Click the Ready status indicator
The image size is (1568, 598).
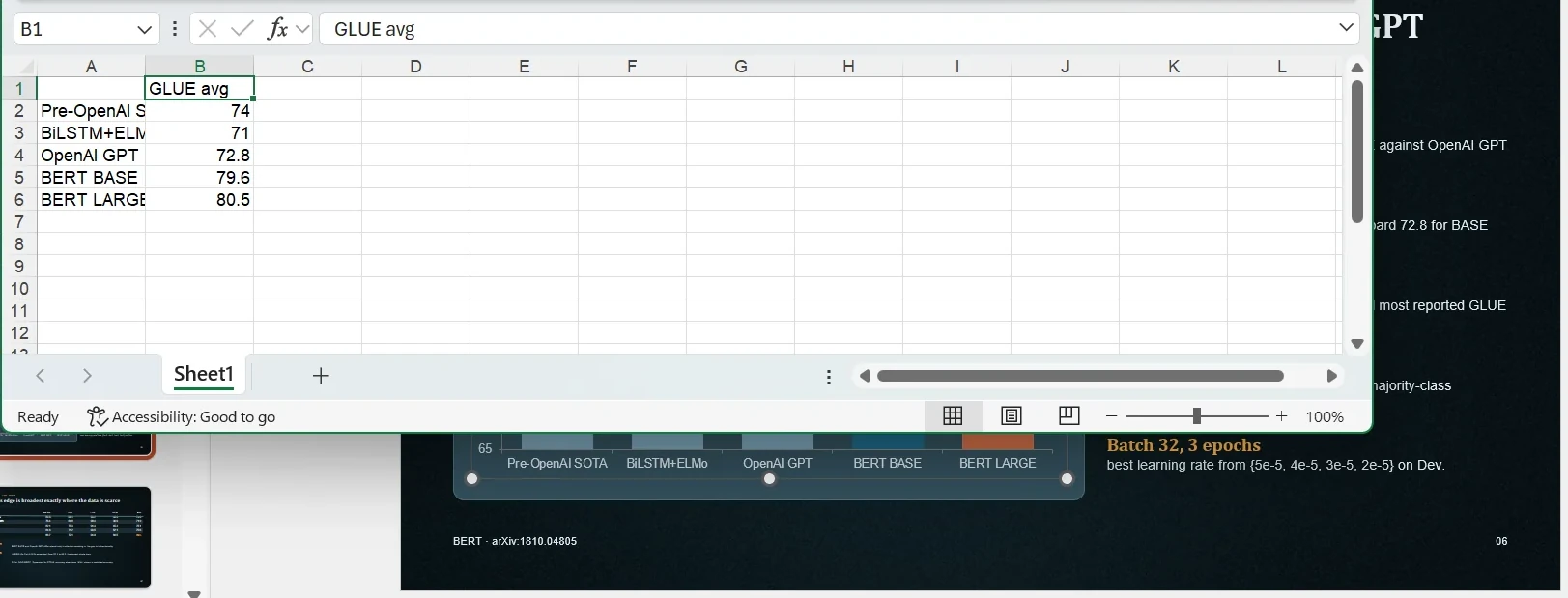[39, 417]
